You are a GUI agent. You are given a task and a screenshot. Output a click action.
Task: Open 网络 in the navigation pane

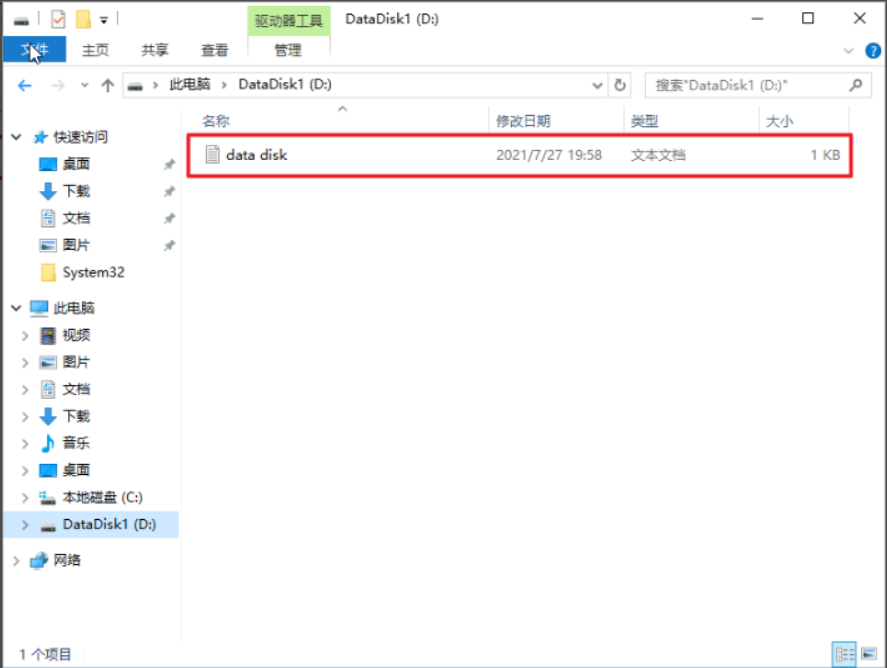pyautogui.click(x=67, y=560)
